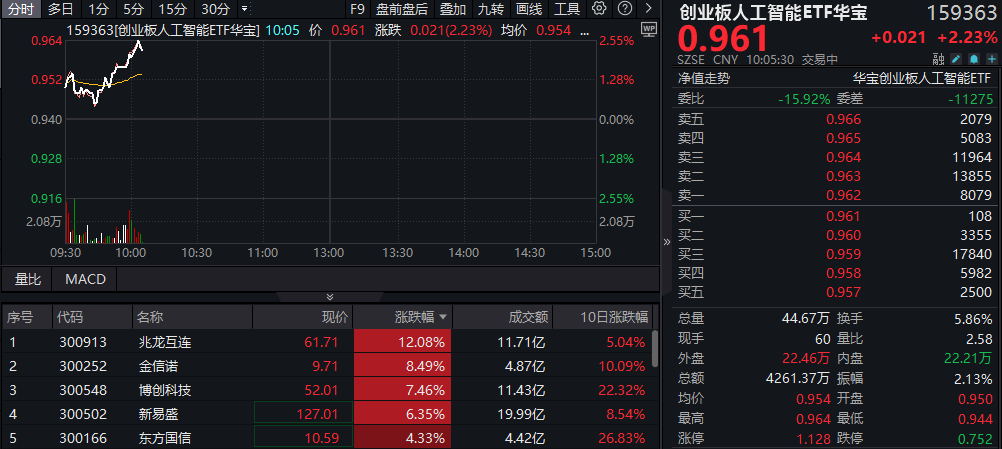Expand the lower panel double-chevron handle

tap(330, 297)
